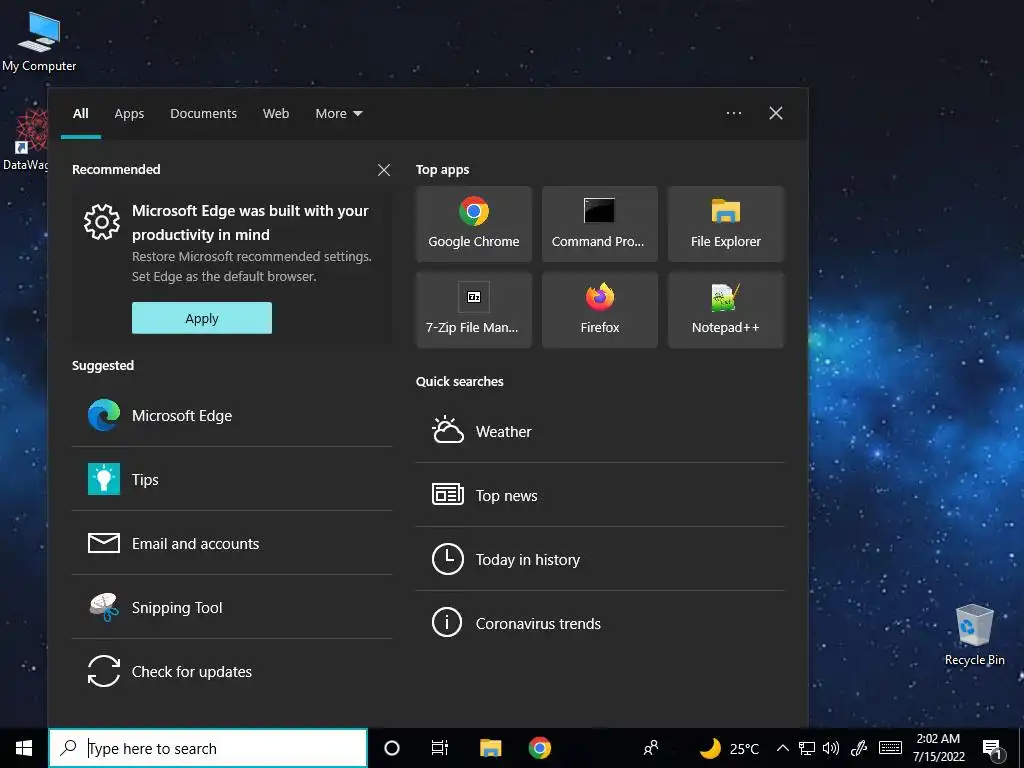Open Google Chrome from Top apps
This screenshot has height=768, width=1024.
473,224
